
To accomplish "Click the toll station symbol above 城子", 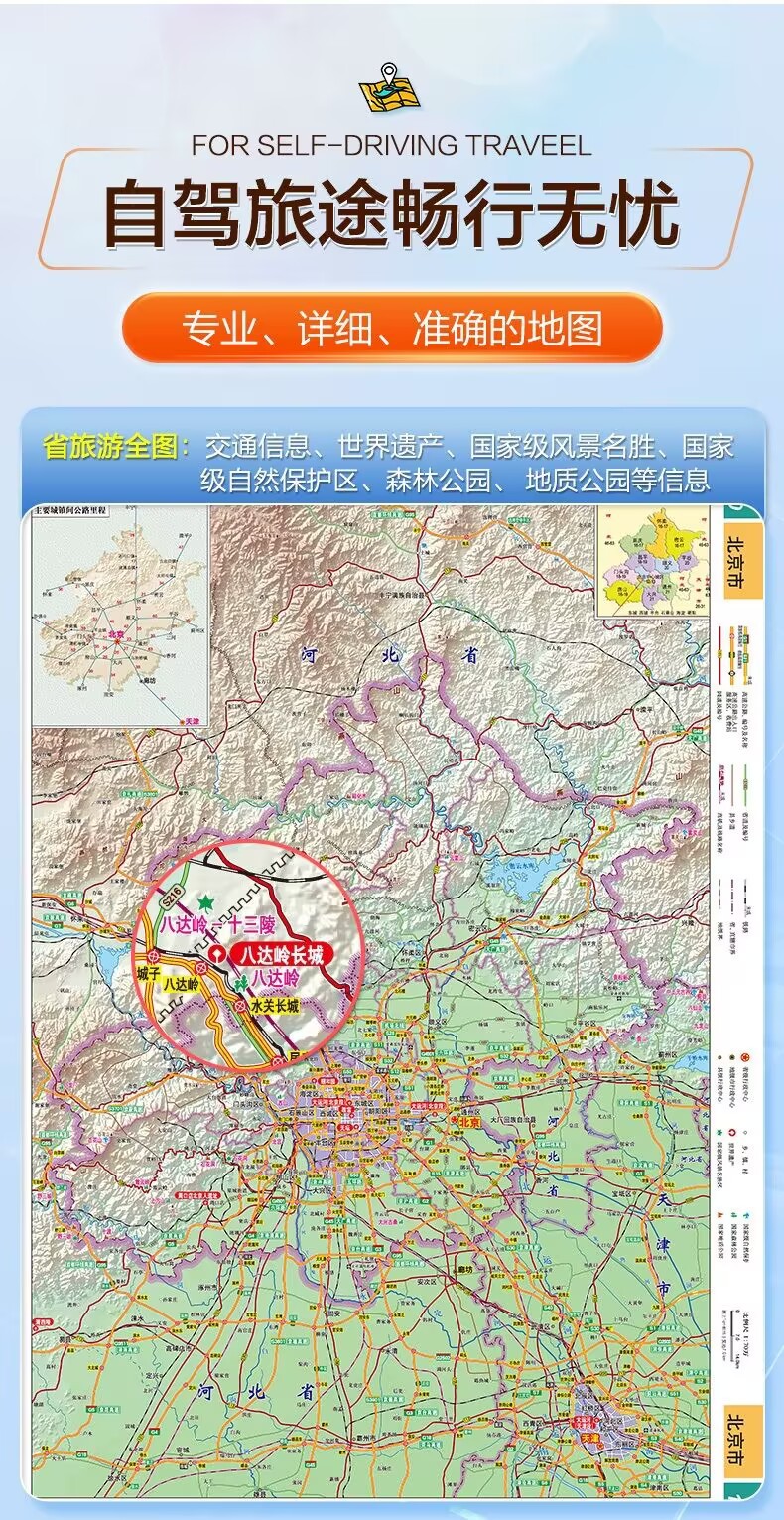I will (x=153, y=956).
